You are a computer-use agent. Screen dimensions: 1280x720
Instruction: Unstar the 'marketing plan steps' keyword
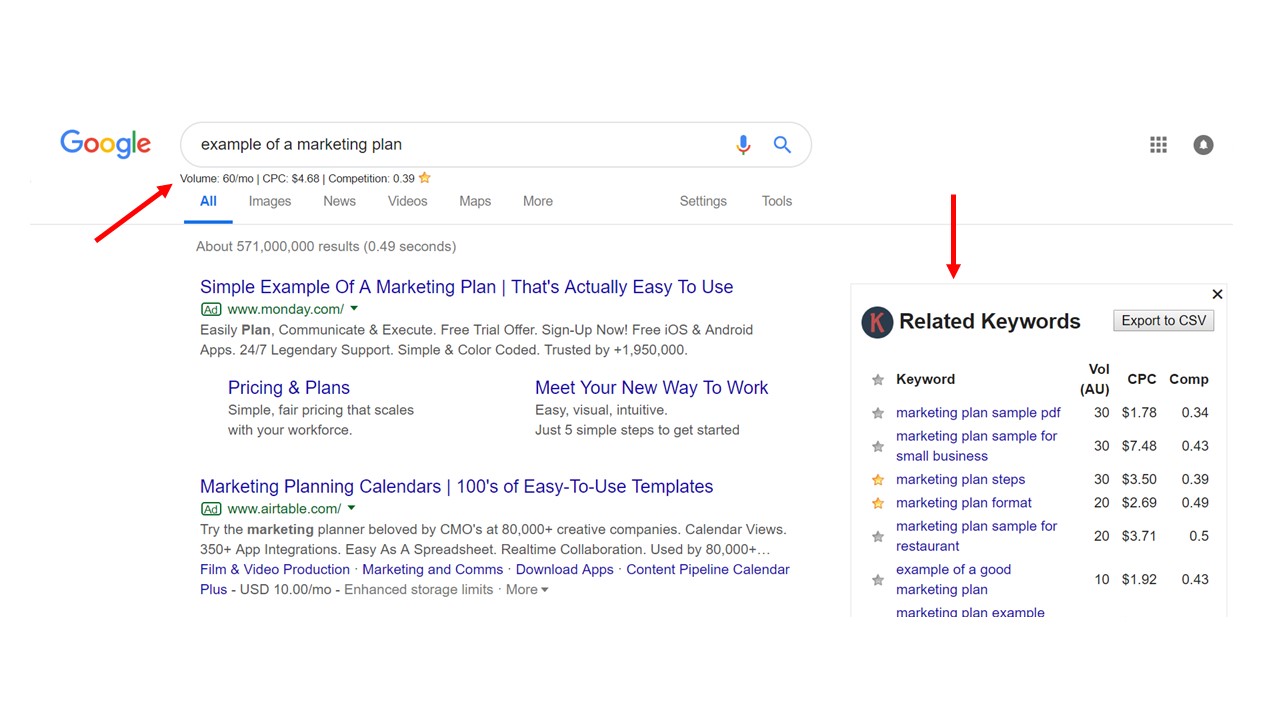(x=878, y=480)
